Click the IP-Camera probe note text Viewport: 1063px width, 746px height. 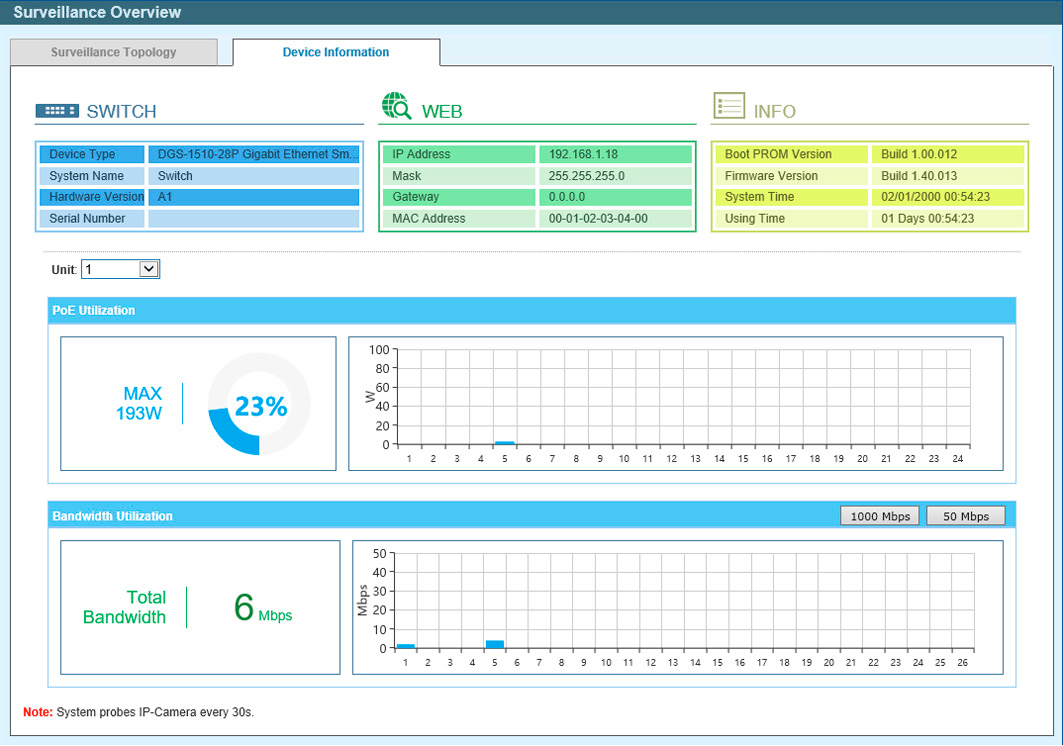155,712
